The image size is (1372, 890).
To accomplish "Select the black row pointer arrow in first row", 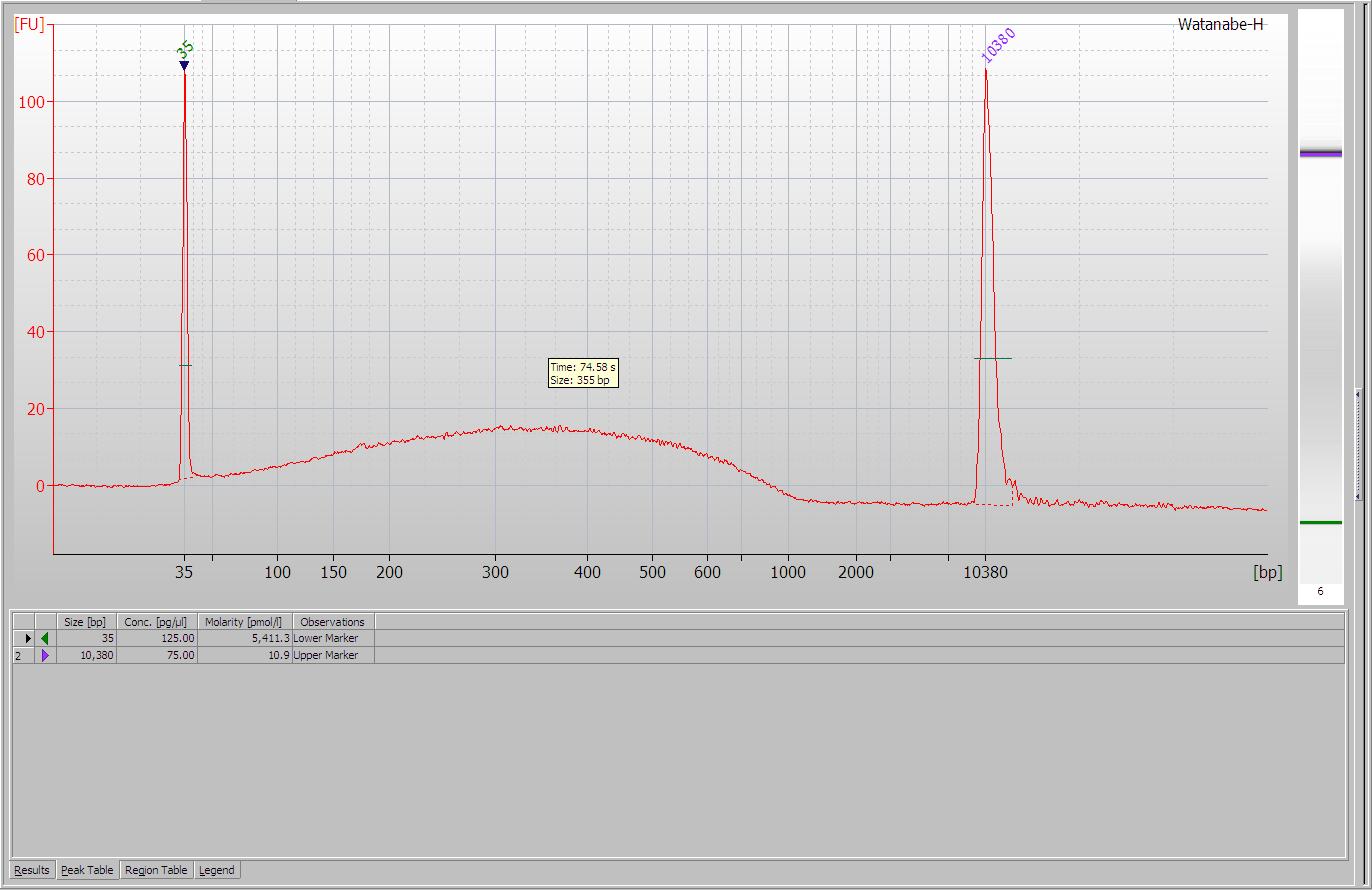I will [x=28, y=638].
